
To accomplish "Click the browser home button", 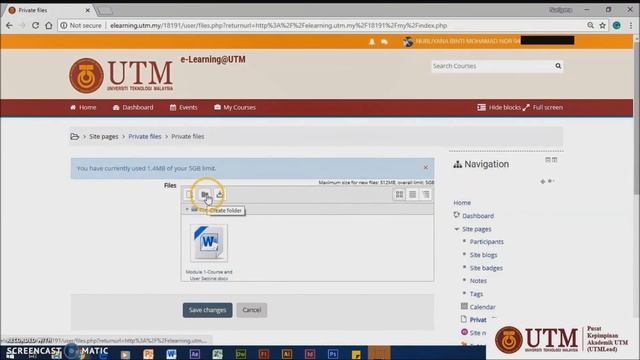I will tap(49, 25).
